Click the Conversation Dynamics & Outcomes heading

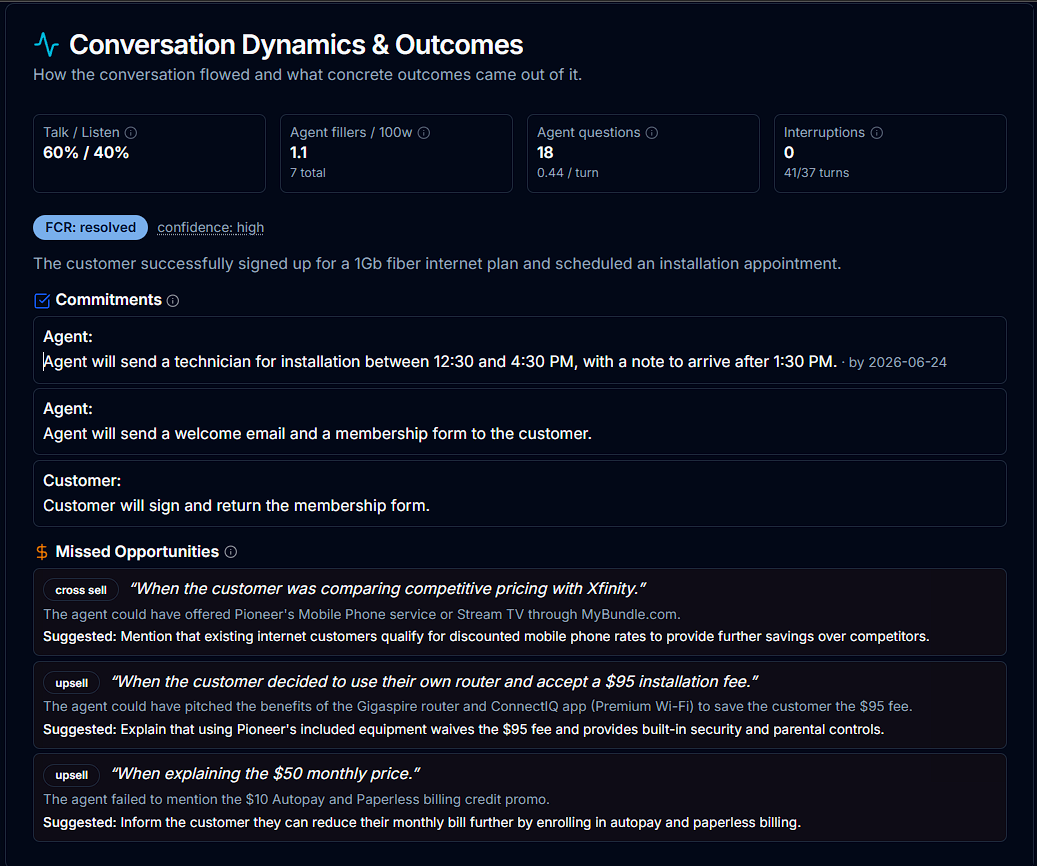296,45
